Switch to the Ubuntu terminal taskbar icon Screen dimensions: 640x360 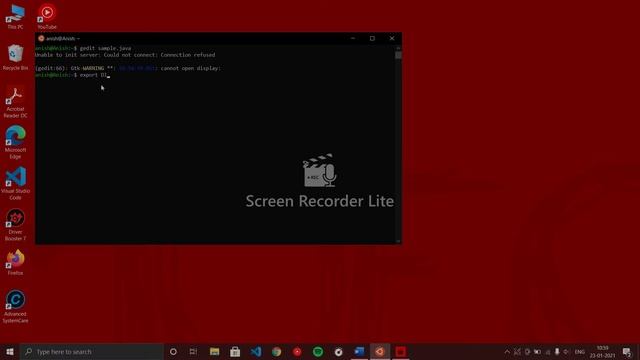[380, 351]
